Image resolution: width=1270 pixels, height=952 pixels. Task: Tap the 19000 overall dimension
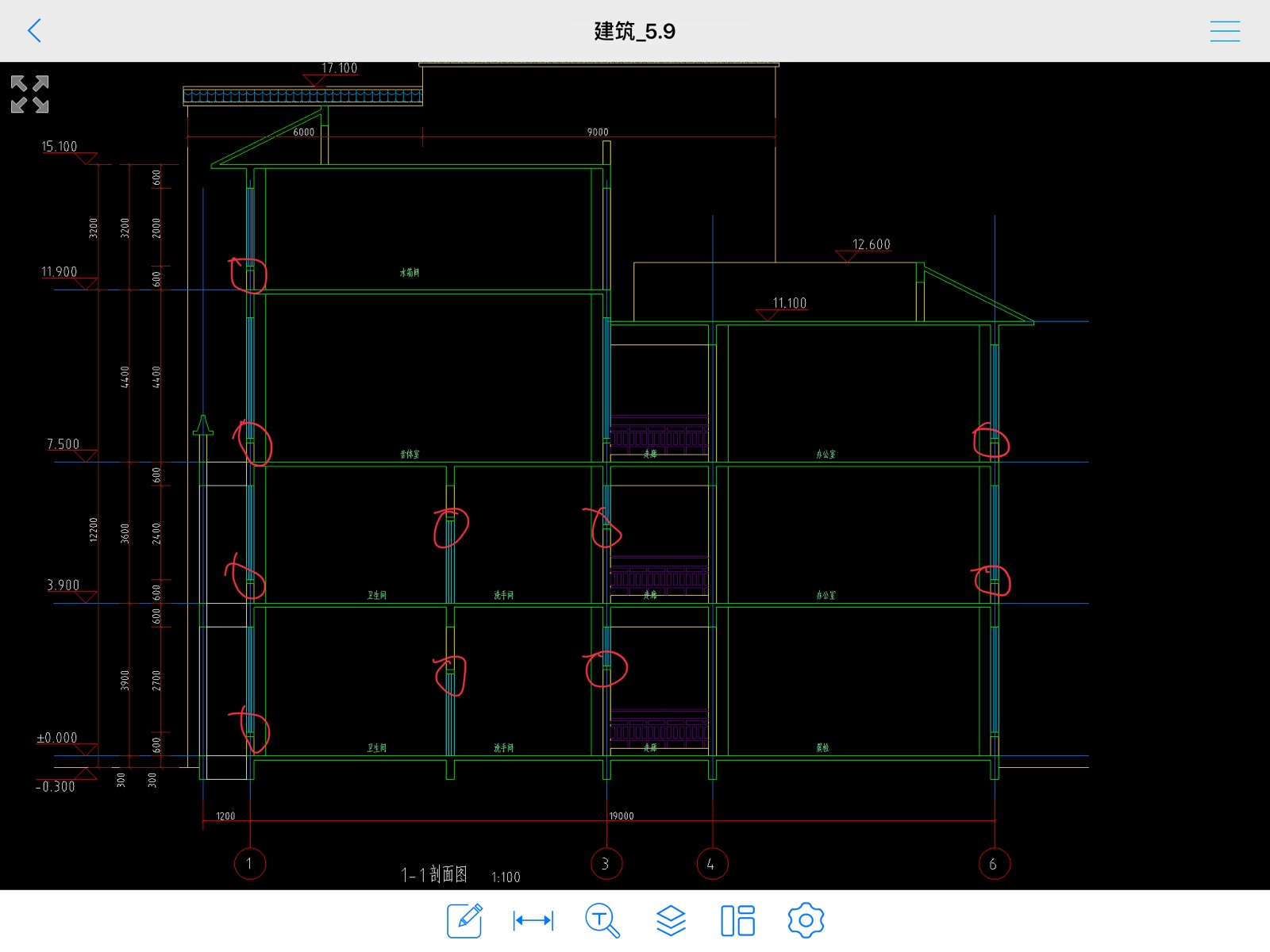(622, 816)
